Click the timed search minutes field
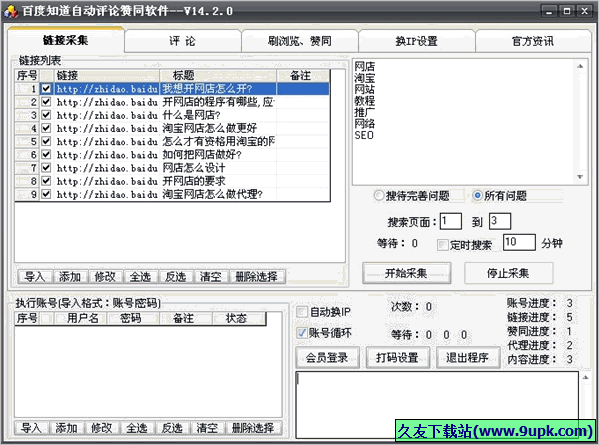 click(x=519, y=242)
